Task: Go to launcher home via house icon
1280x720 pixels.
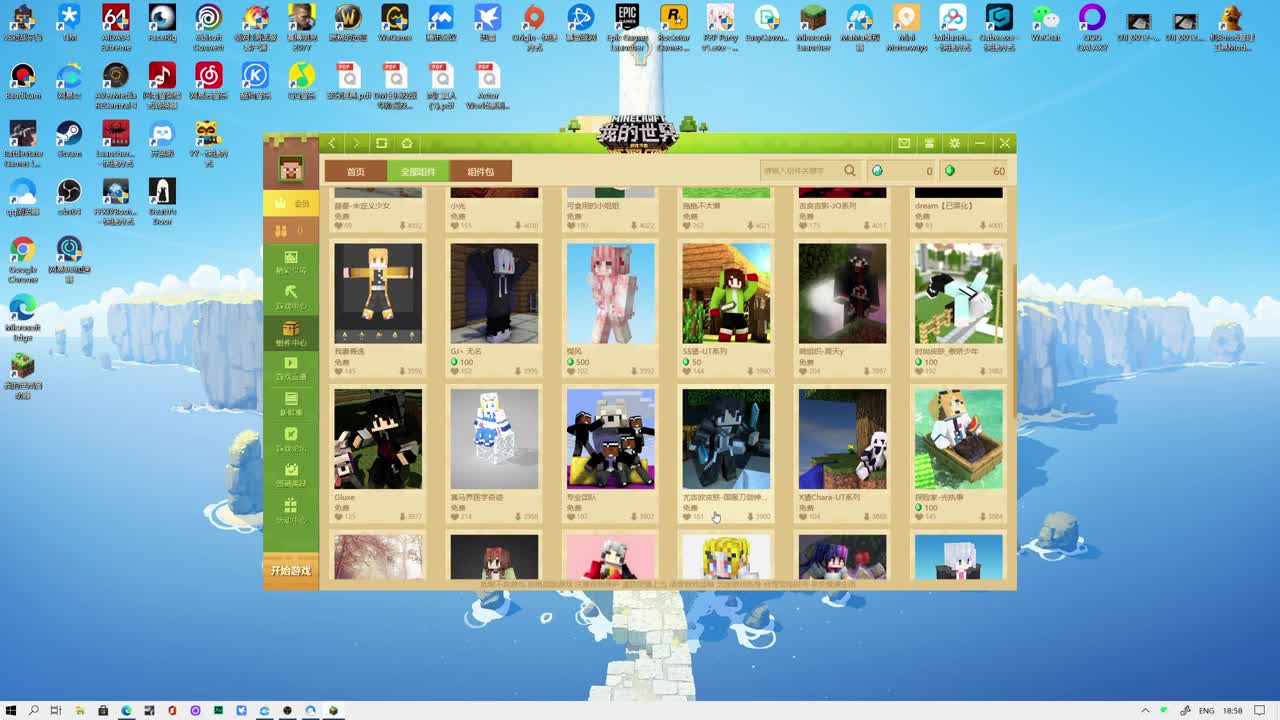Action: pyautogui.click(x=406, y=143)
